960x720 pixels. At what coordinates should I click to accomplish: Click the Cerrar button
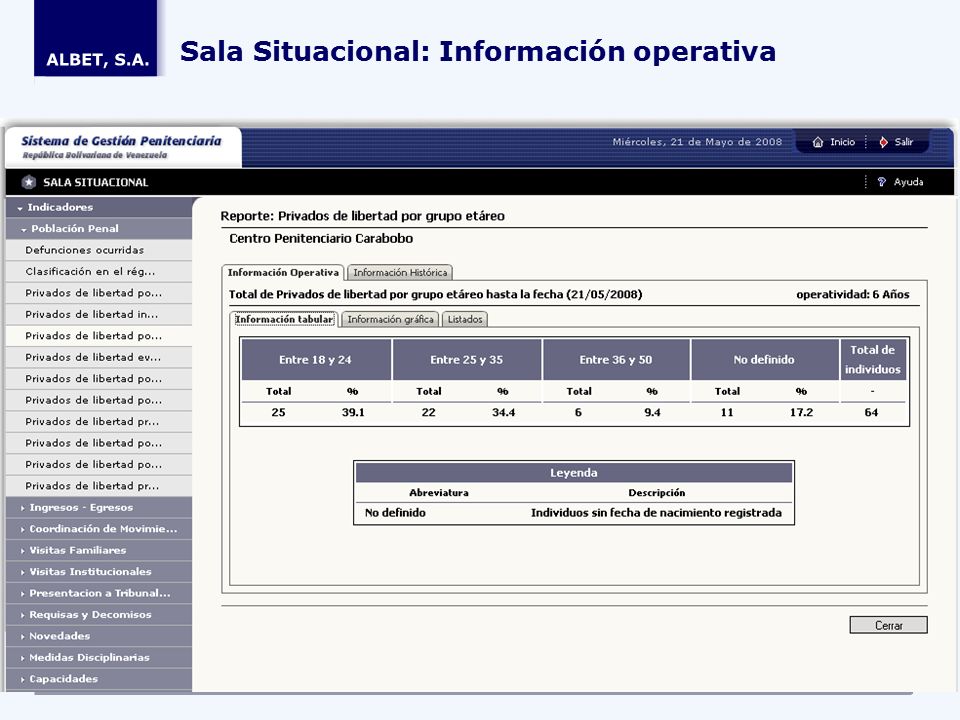click(888, 625)
